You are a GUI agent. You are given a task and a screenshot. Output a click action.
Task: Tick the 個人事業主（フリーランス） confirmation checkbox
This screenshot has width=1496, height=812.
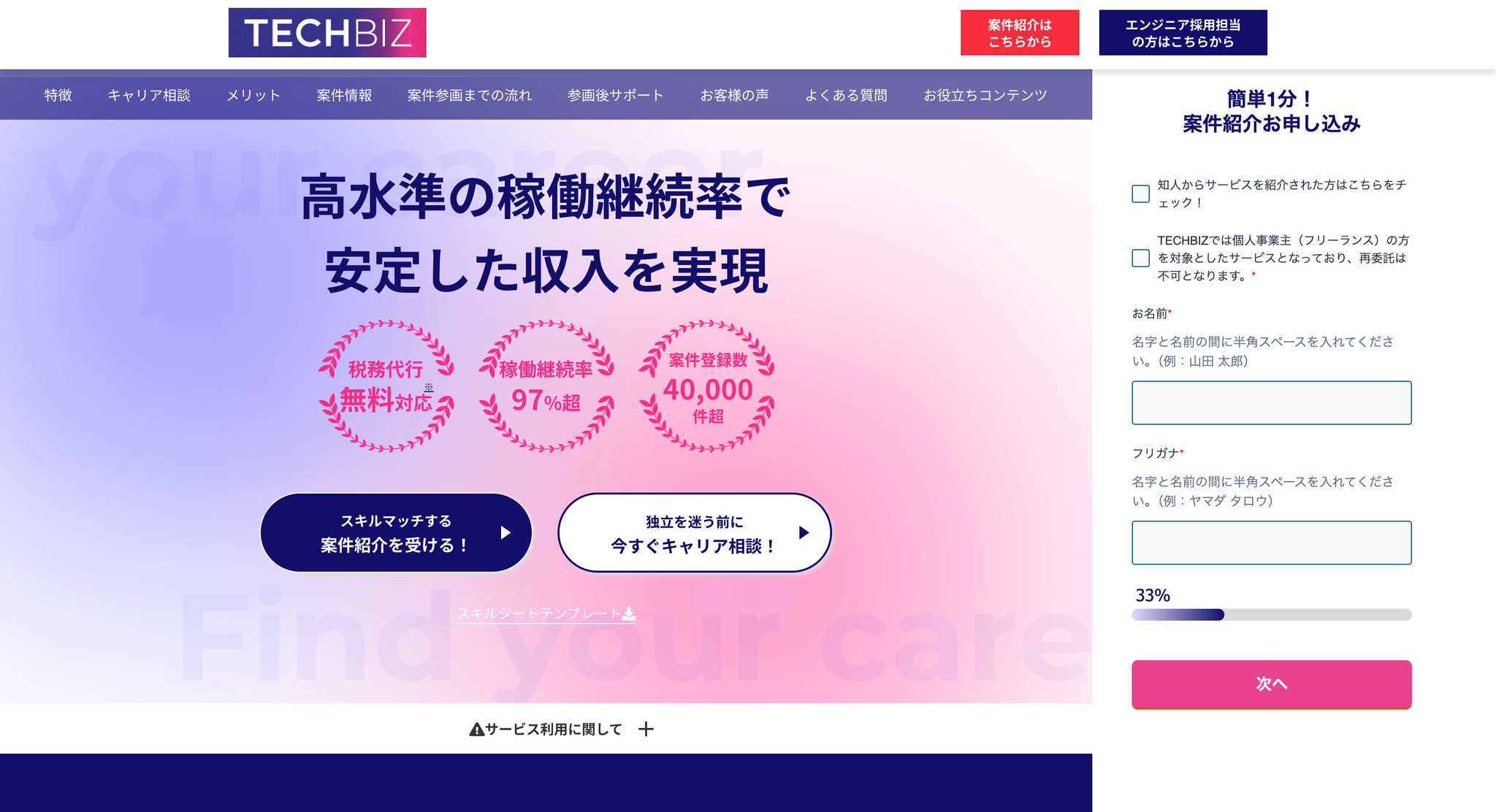[1140, 258]
